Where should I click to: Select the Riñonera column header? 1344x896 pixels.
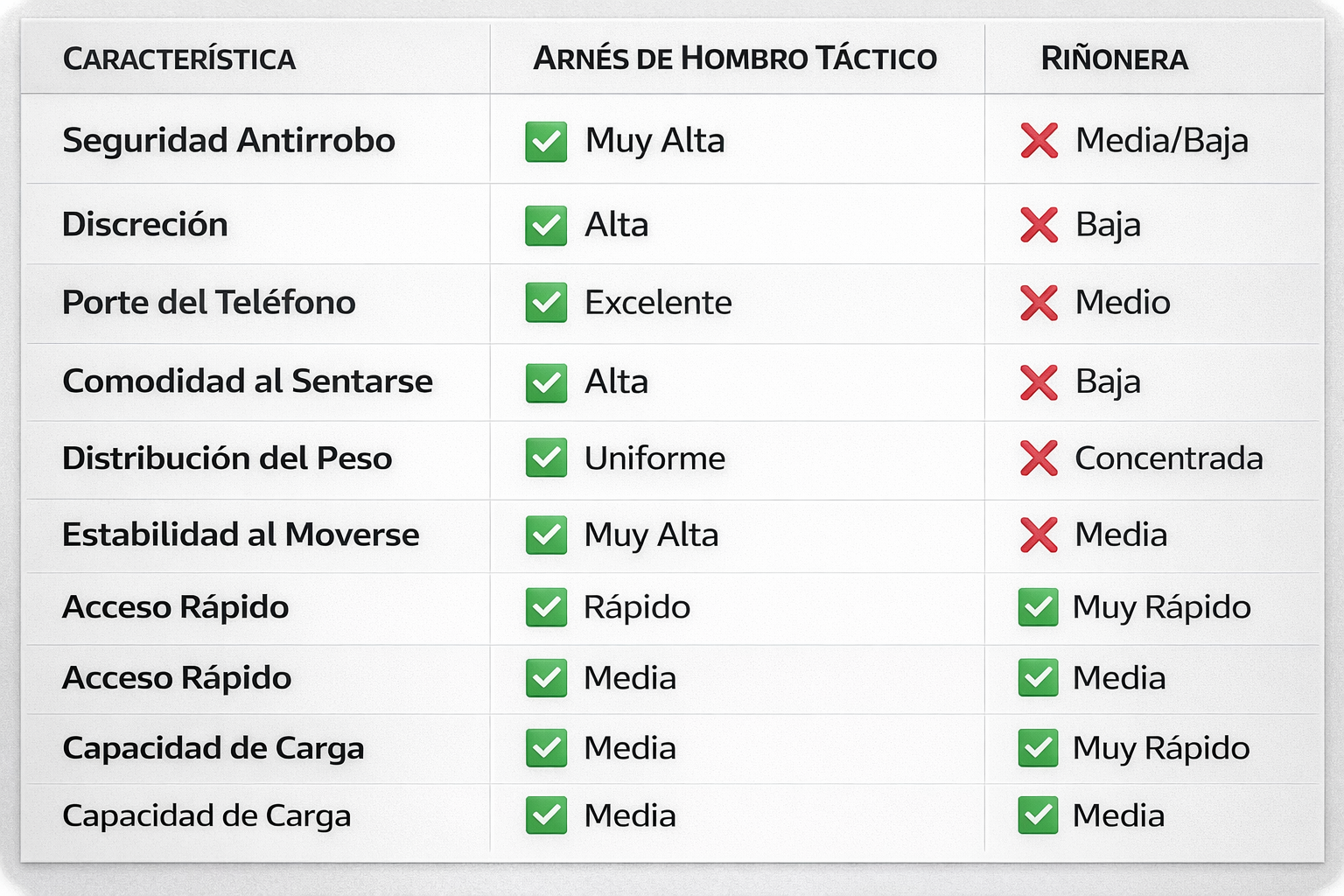(1114, 59)
